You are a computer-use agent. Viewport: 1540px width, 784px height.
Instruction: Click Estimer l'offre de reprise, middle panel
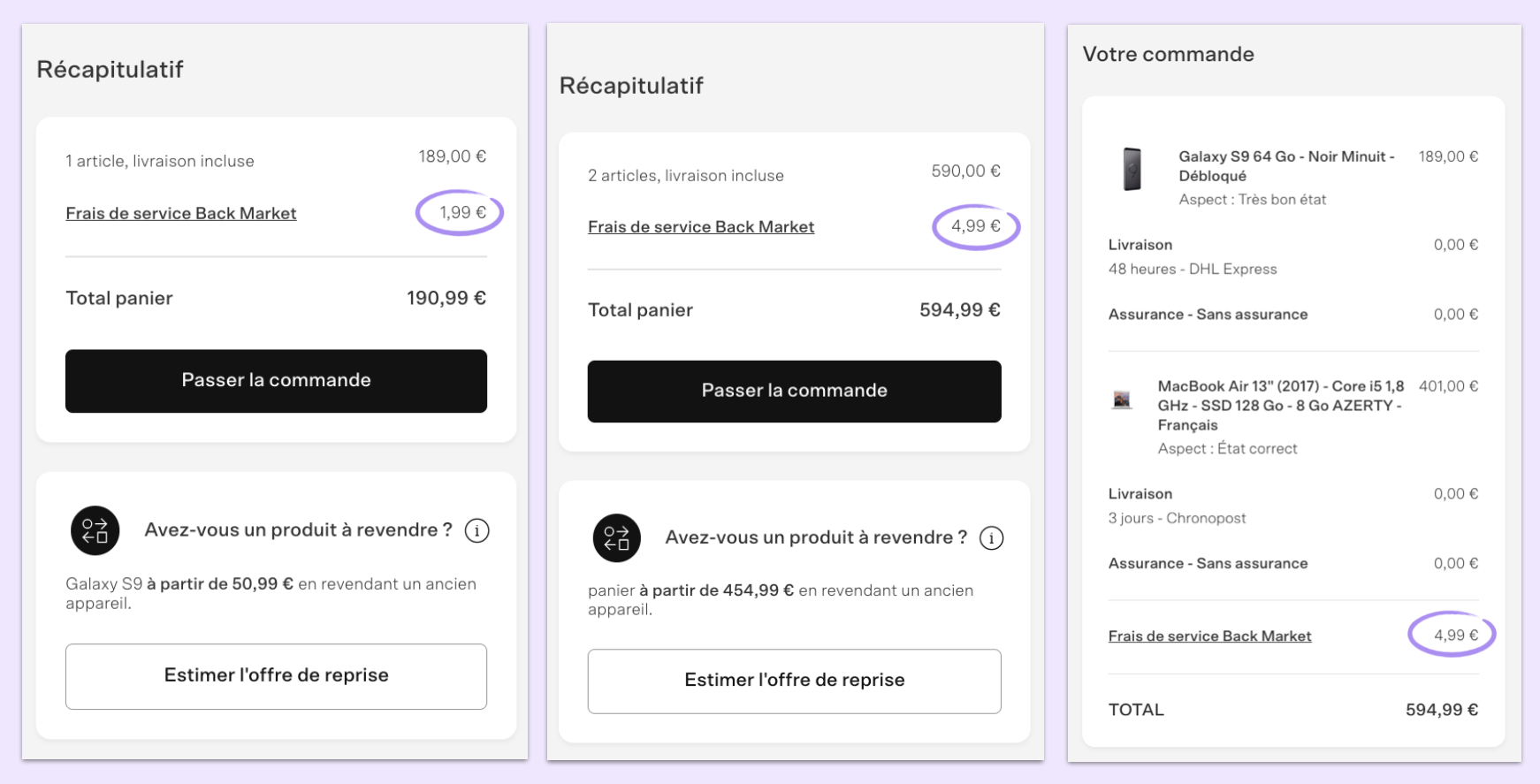click(794, 681)
